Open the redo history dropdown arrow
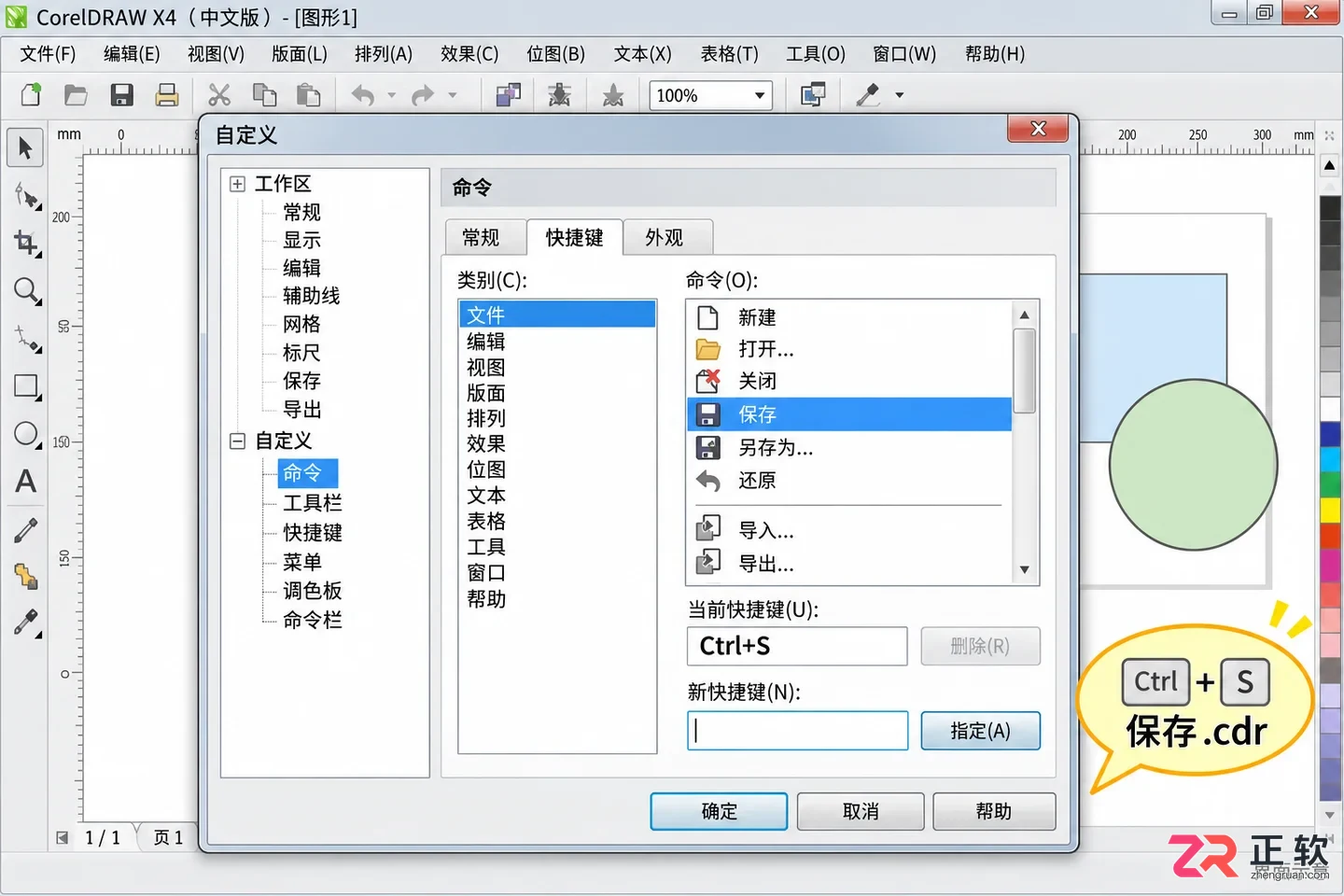Screen dimensions: 1344x896 coord(453,95)
